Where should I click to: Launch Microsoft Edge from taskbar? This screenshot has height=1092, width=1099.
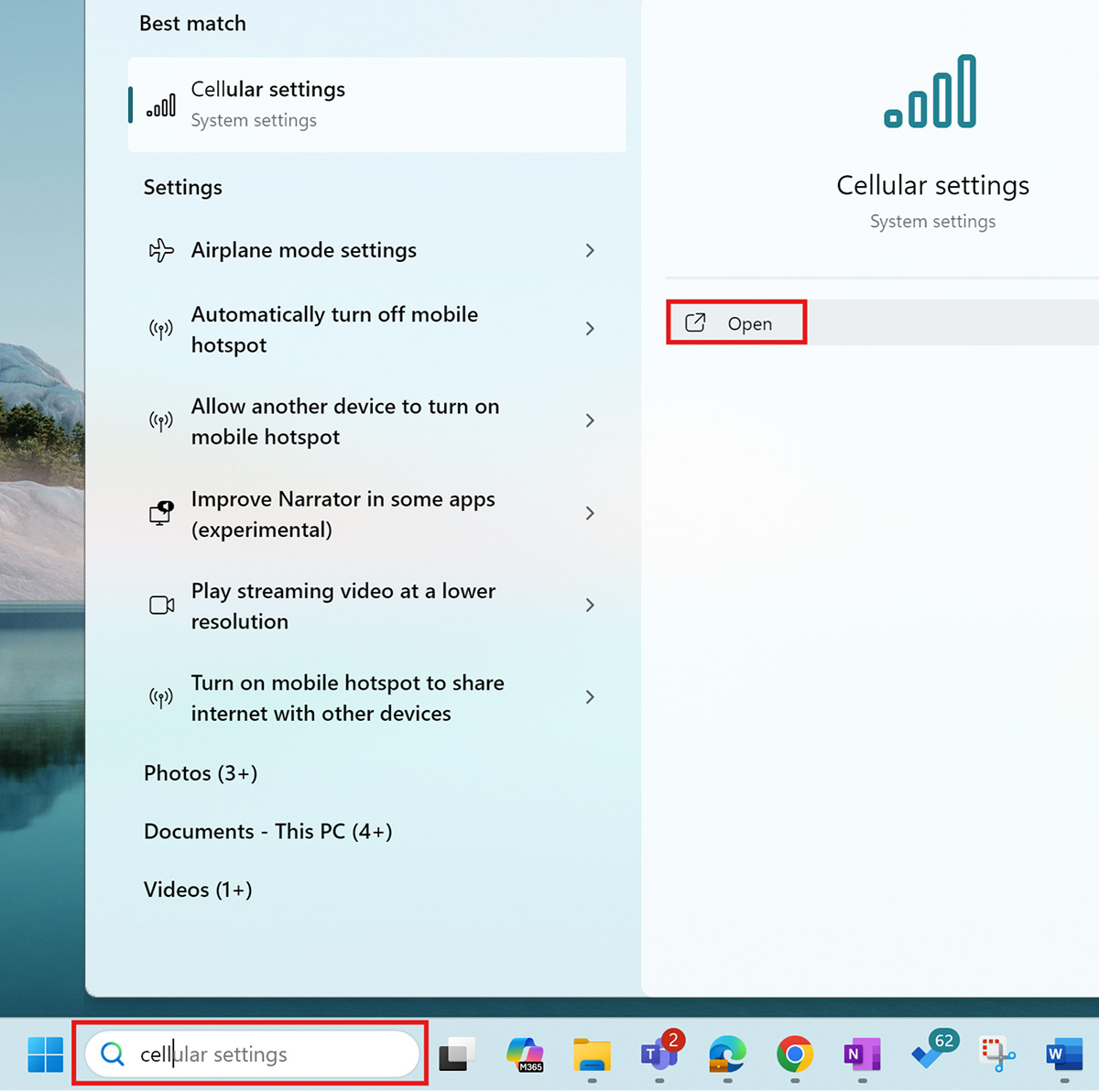(727, 1054)
